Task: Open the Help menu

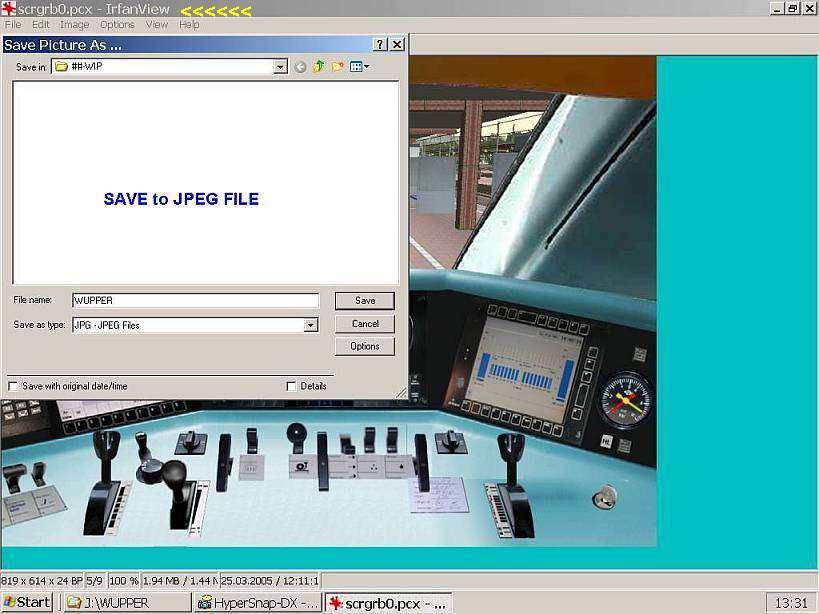Action: point(189,25)
